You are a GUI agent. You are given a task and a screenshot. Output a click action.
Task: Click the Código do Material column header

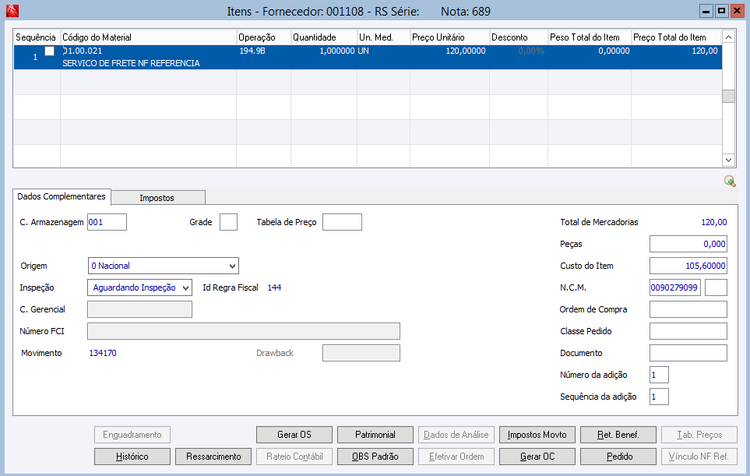148,37
